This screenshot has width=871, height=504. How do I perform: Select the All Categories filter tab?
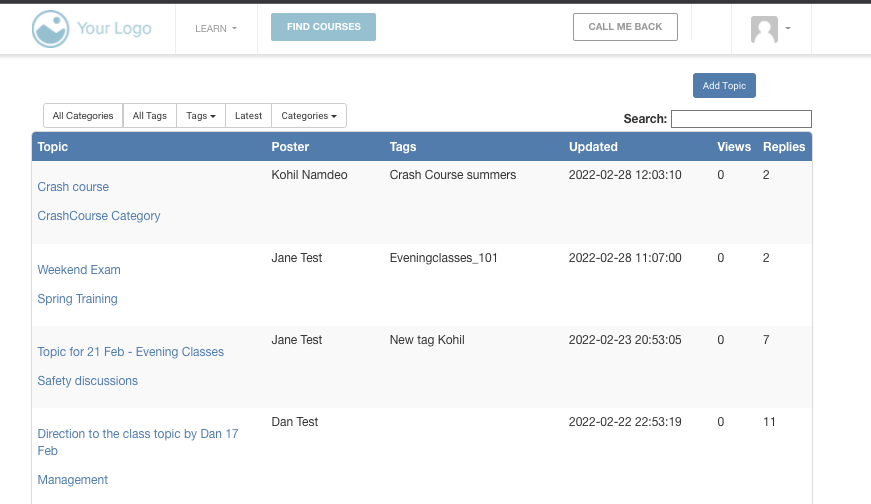83,116
